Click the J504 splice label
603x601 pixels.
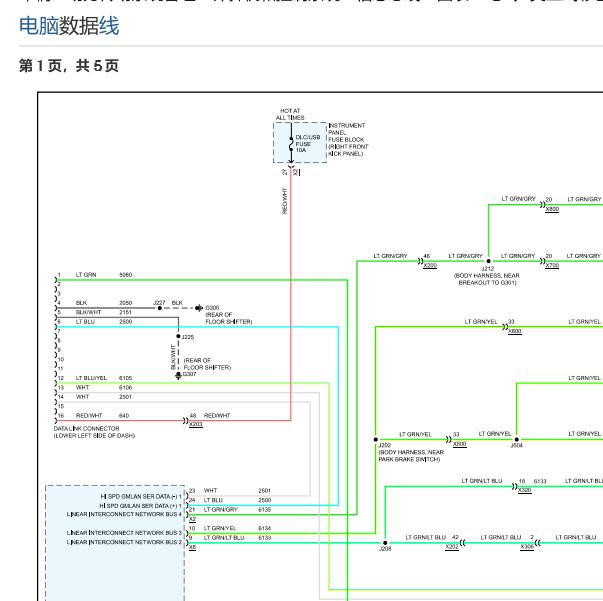coord(516,446)
